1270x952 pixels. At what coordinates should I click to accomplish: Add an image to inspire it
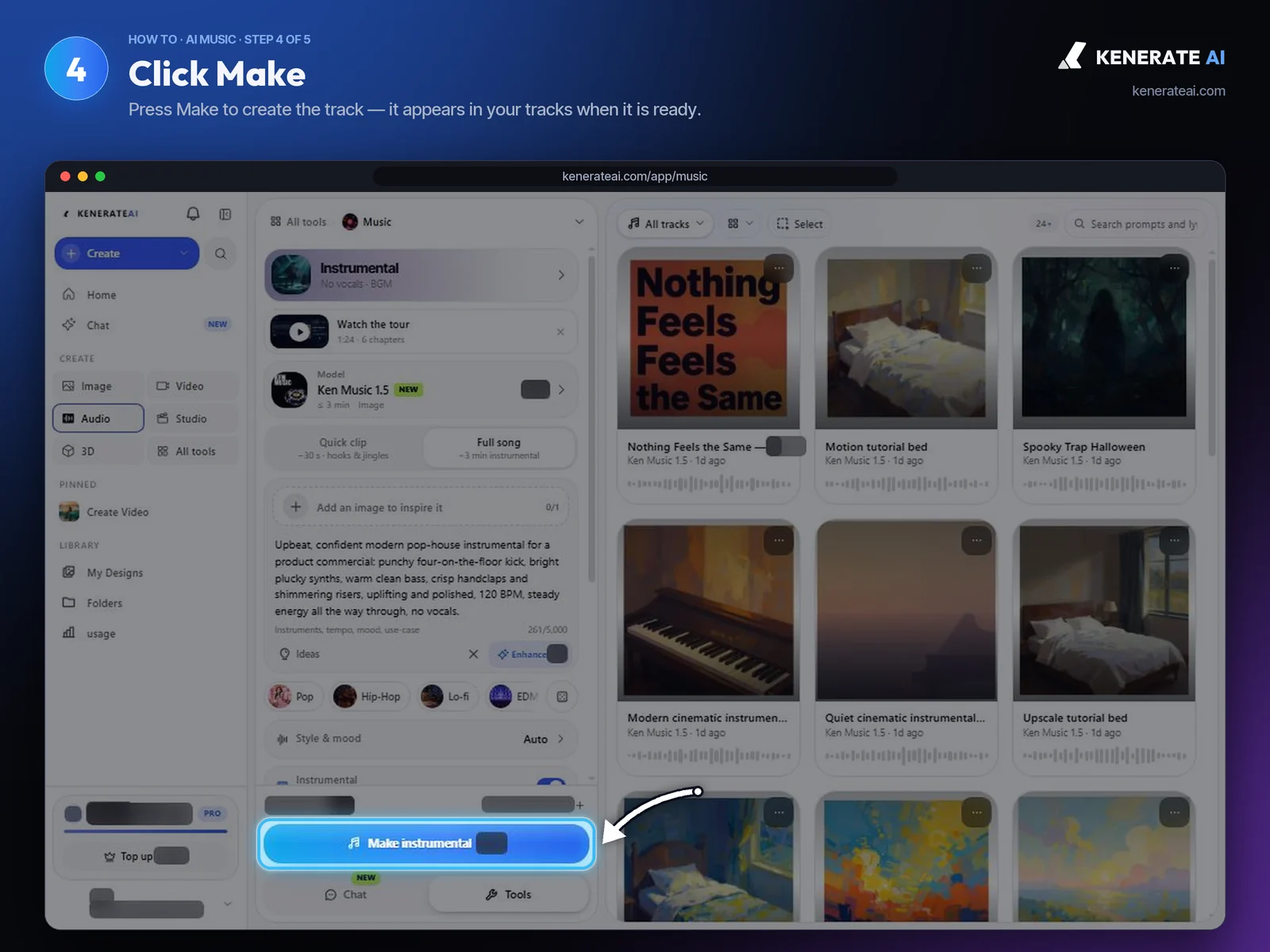[421, 507]
